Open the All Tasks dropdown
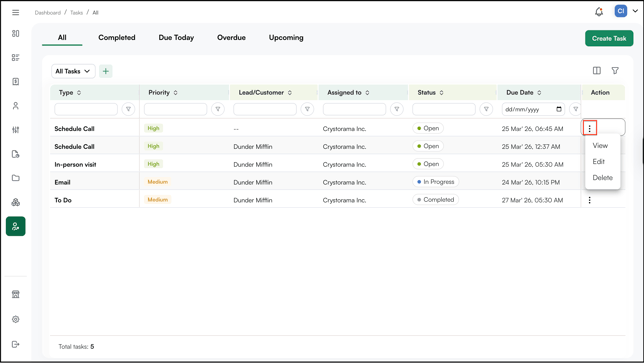The image size is (644, 363). (73, 71)
